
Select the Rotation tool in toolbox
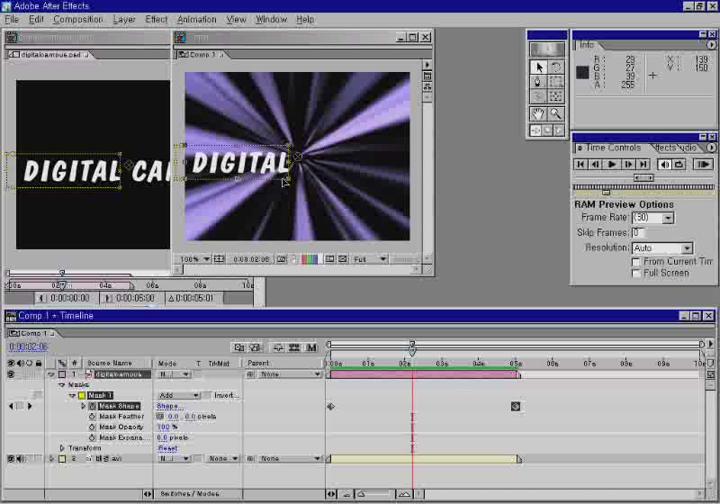click(556, 67)
